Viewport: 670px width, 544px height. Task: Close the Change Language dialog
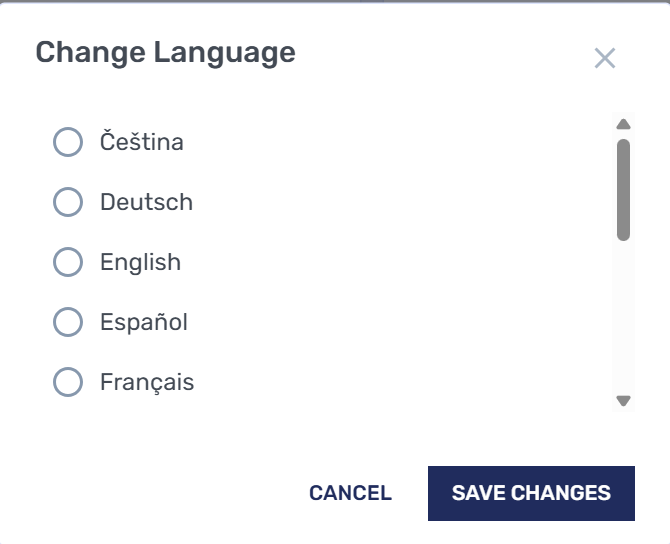tap(604, 58)
